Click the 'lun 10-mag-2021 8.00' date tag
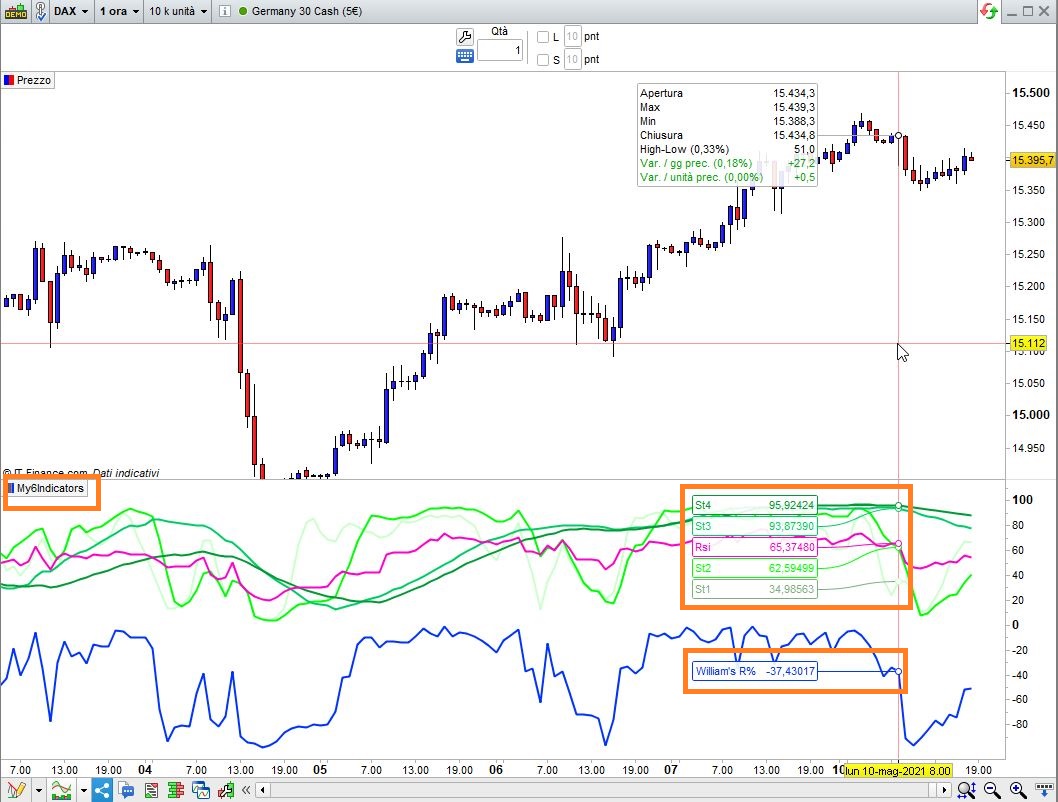This screenshot has width=1058, height=802. tap(898, 770)
